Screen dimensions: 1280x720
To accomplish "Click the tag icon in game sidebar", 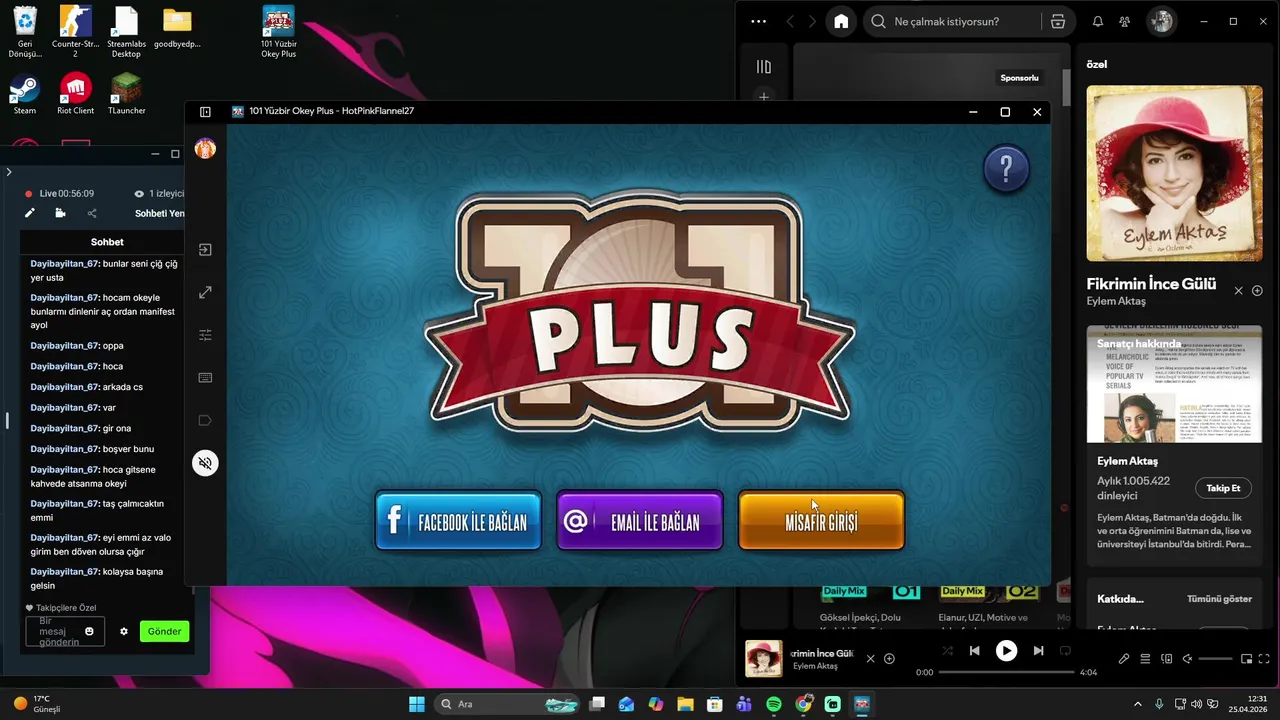I will click(x=205, y=420).
